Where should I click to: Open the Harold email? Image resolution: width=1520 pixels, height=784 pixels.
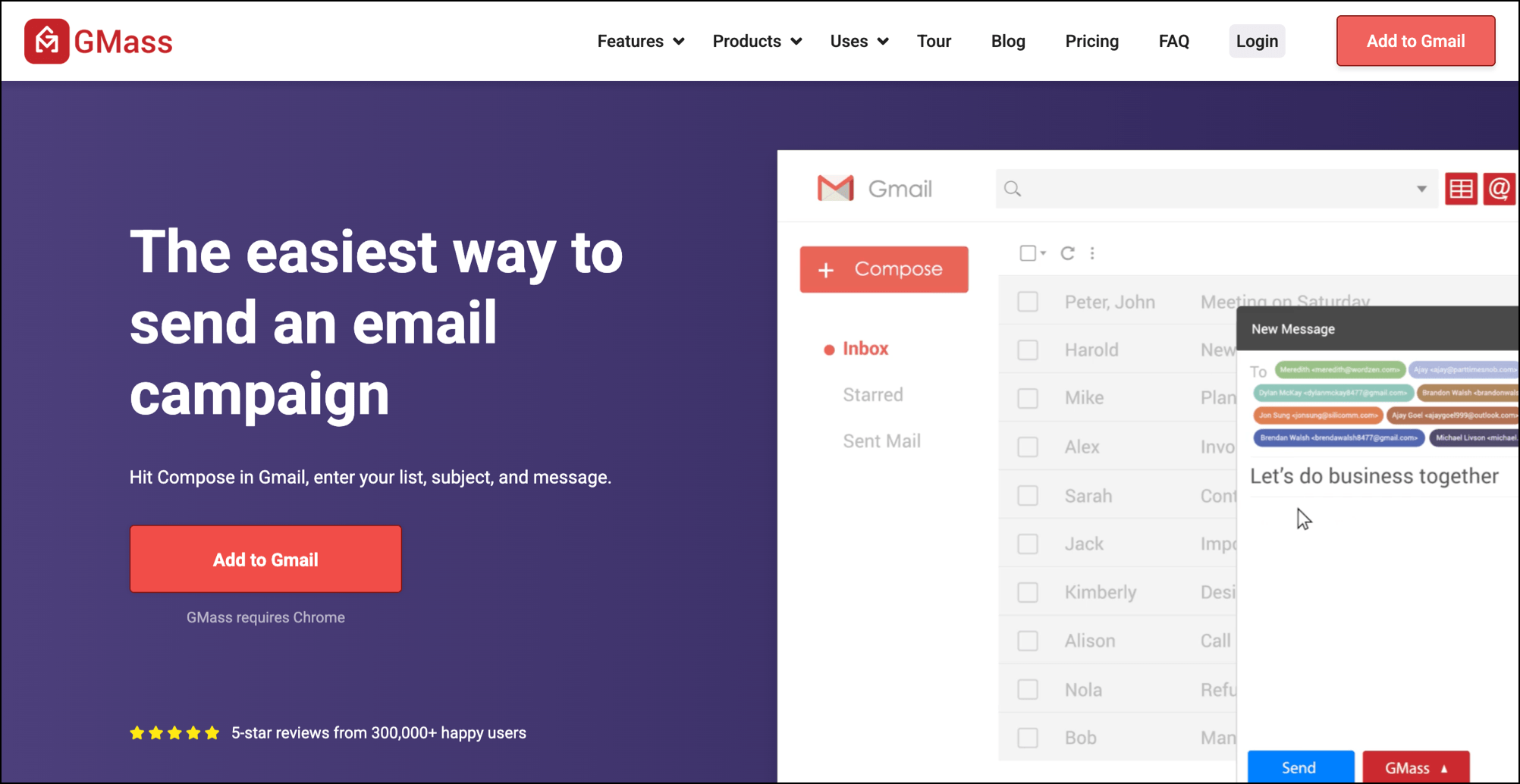tap(1116, 350)
